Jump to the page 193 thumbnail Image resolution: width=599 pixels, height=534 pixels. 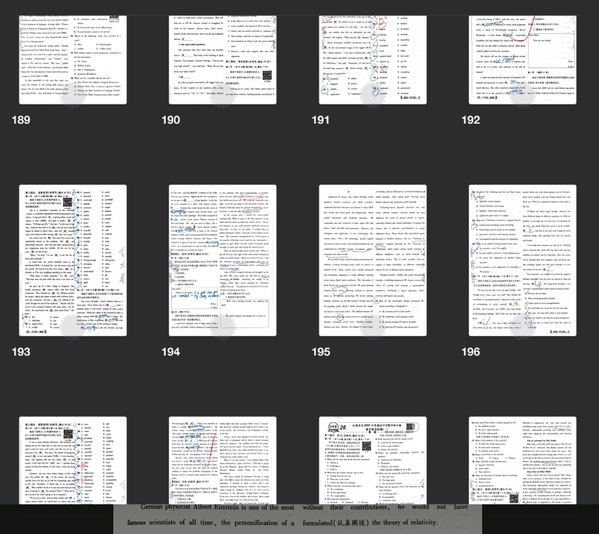click(73, 261)
